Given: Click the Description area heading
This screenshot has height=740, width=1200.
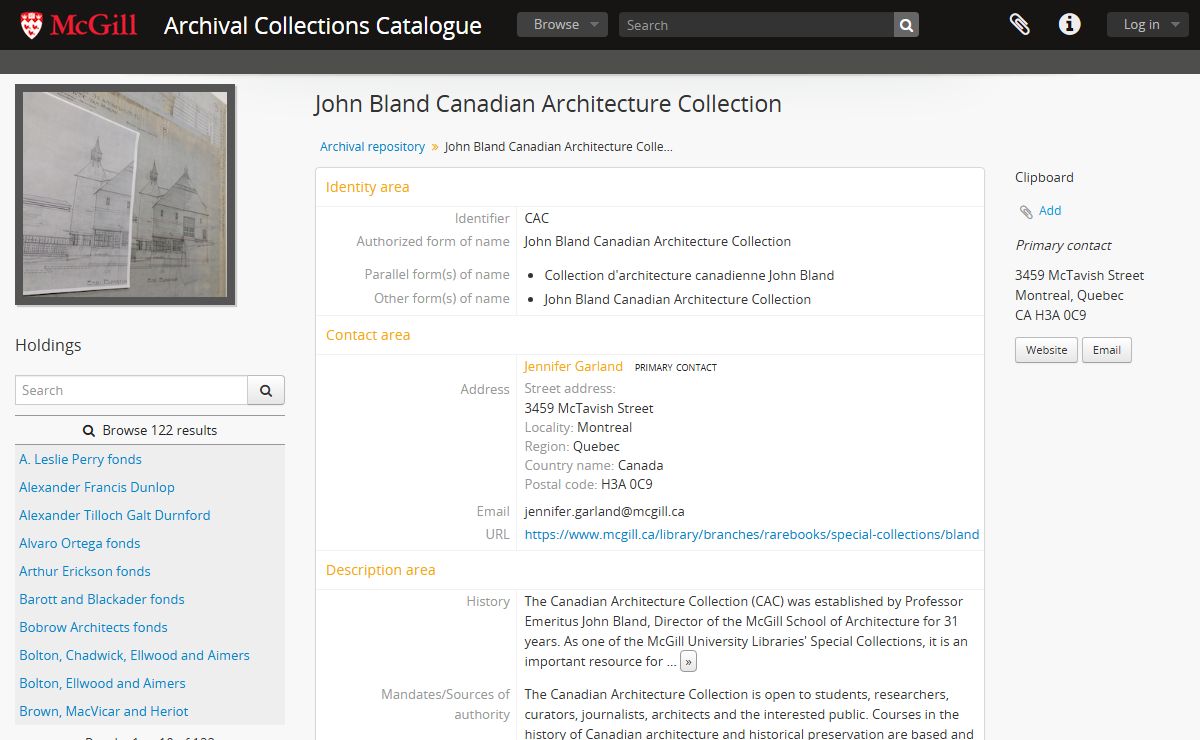Looking at the screenshot, I should click(380, 570).
